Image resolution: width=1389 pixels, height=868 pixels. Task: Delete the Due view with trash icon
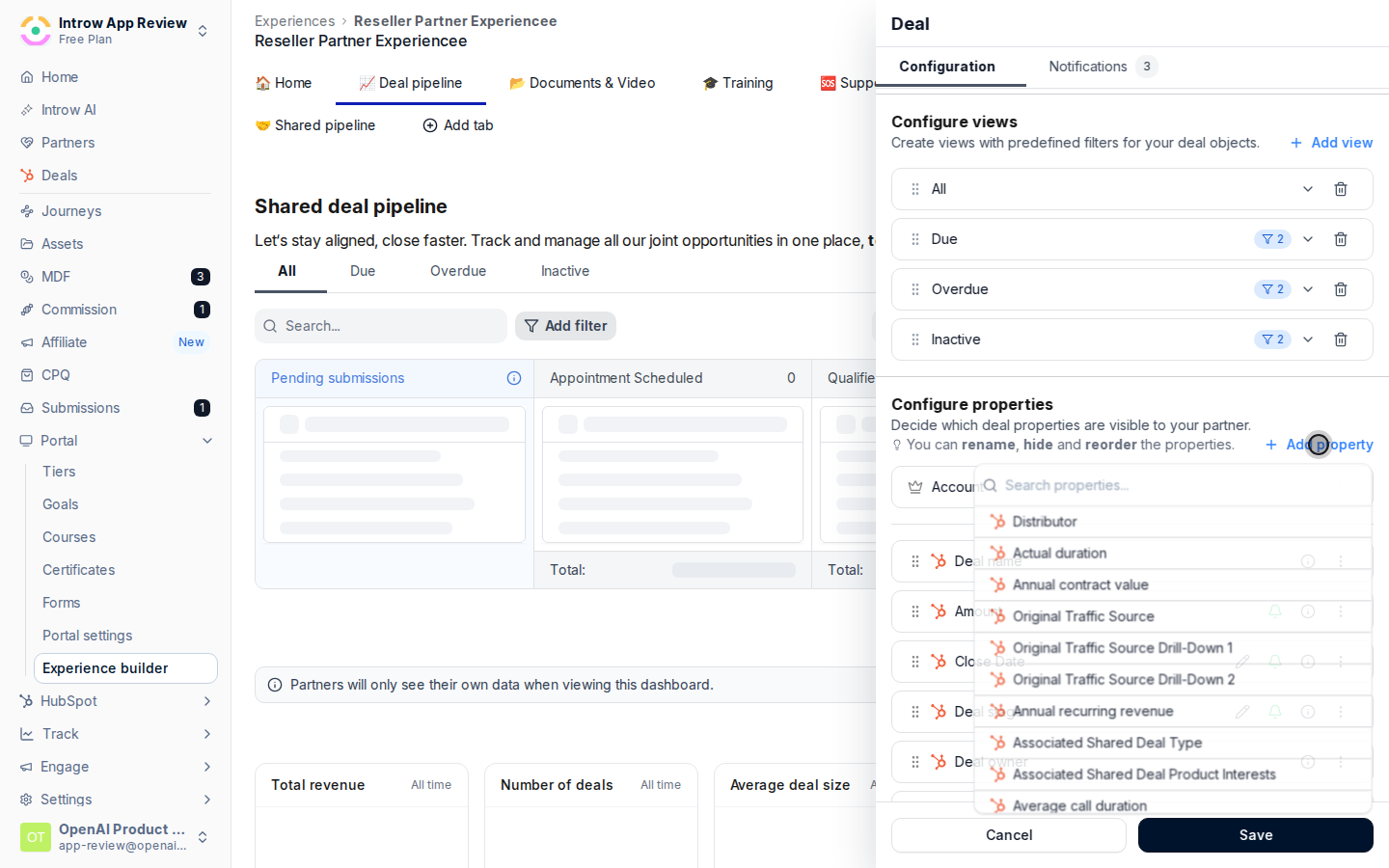[x=1341, y=239]
